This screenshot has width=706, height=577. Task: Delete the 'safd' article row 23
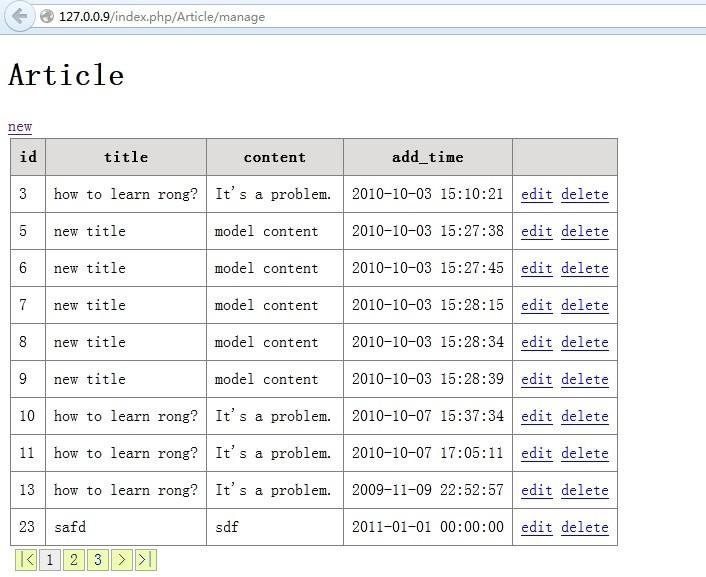(585, 527)
